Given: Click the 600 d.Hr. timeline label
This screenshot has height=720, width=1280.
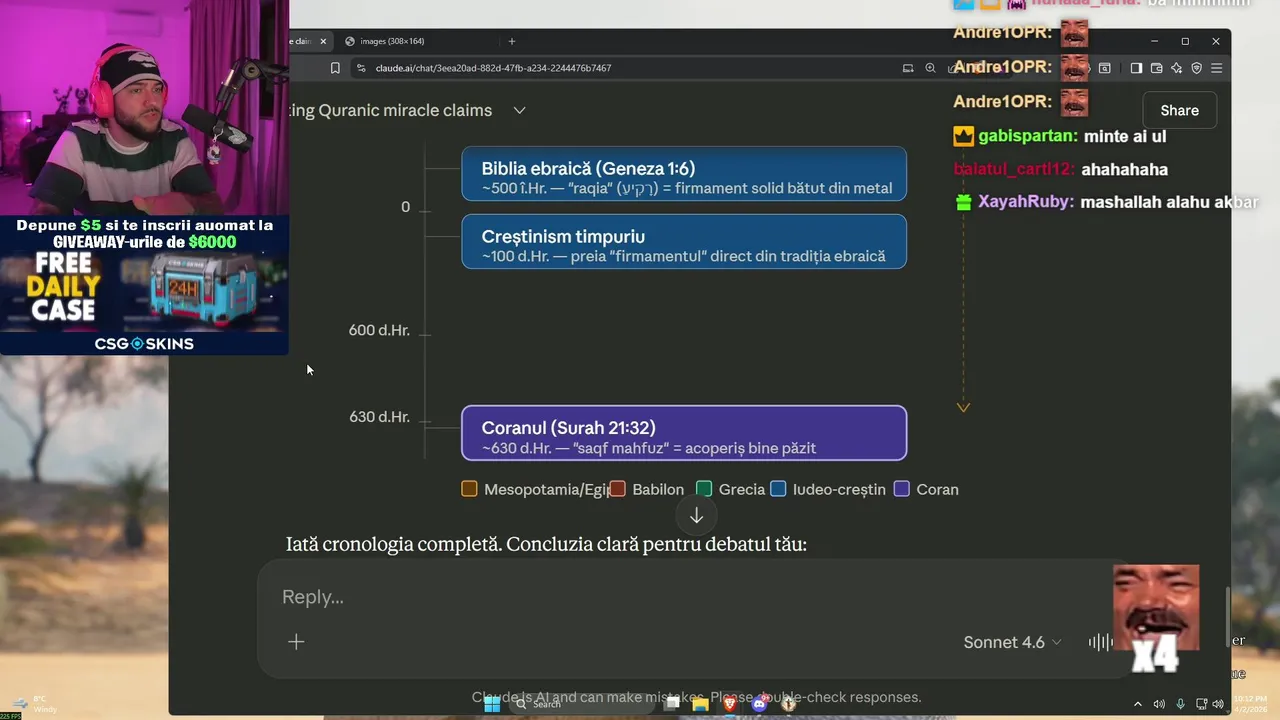Looking at the screenshot, I should pyautogui.click(x=379, y=330).
